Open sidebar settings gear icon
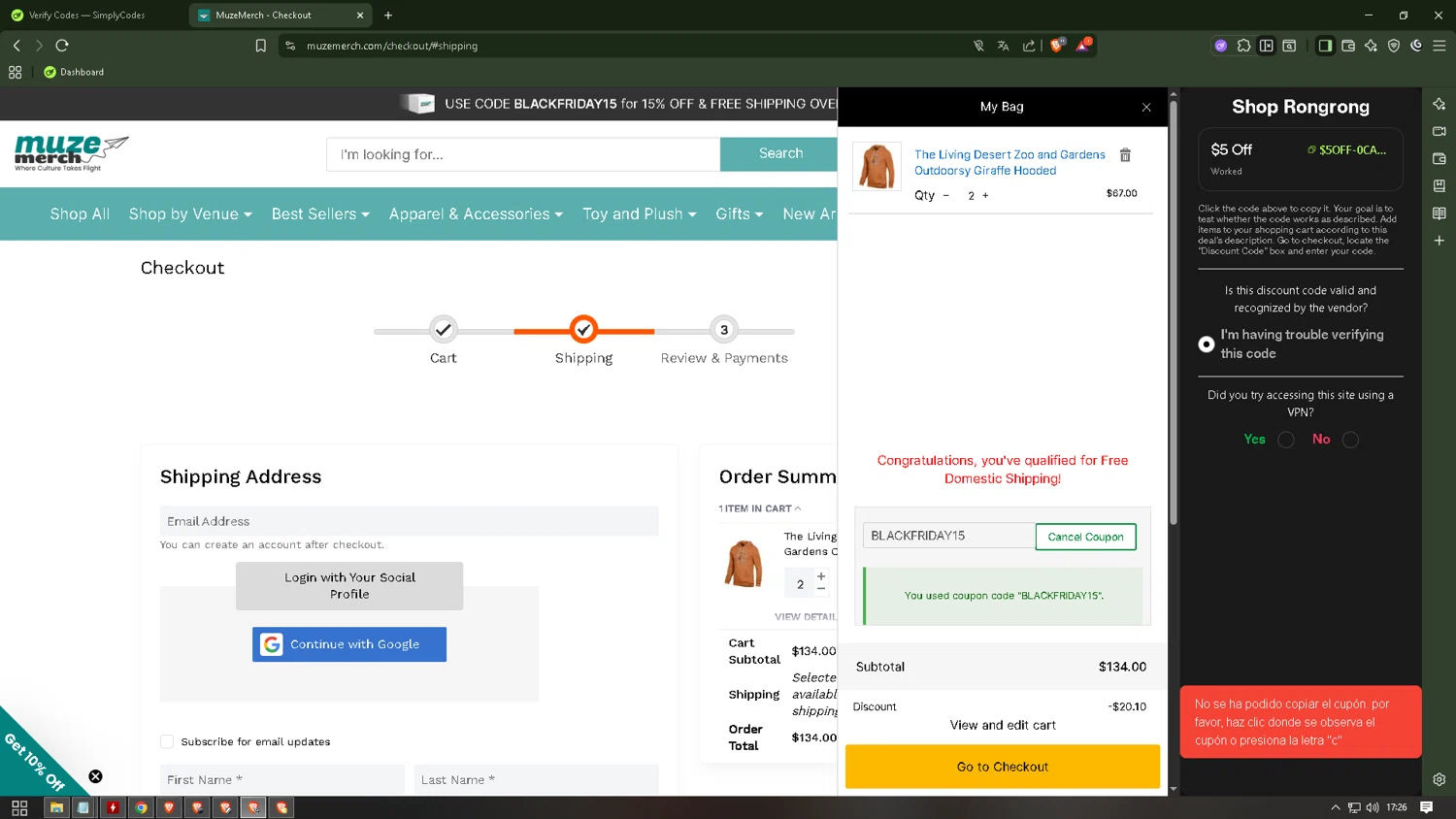This screenshot has height=819, width=1456. tap(1439, 779)
